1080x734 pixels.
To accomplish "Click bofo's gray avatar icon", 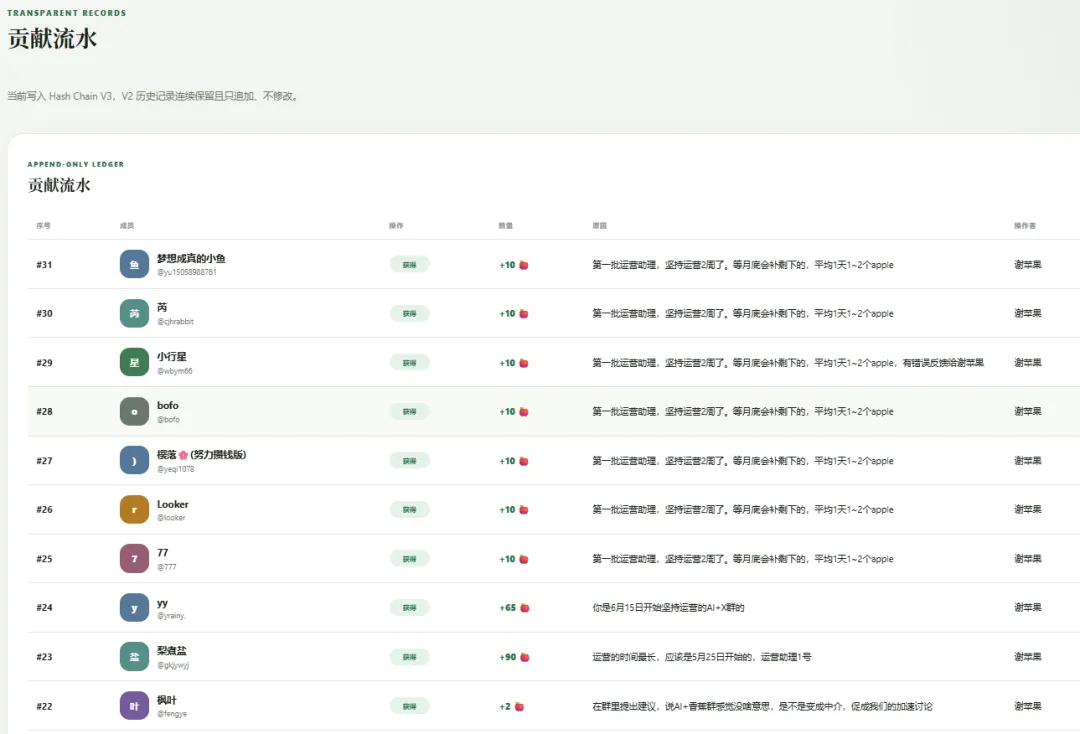I will (134, 412).
